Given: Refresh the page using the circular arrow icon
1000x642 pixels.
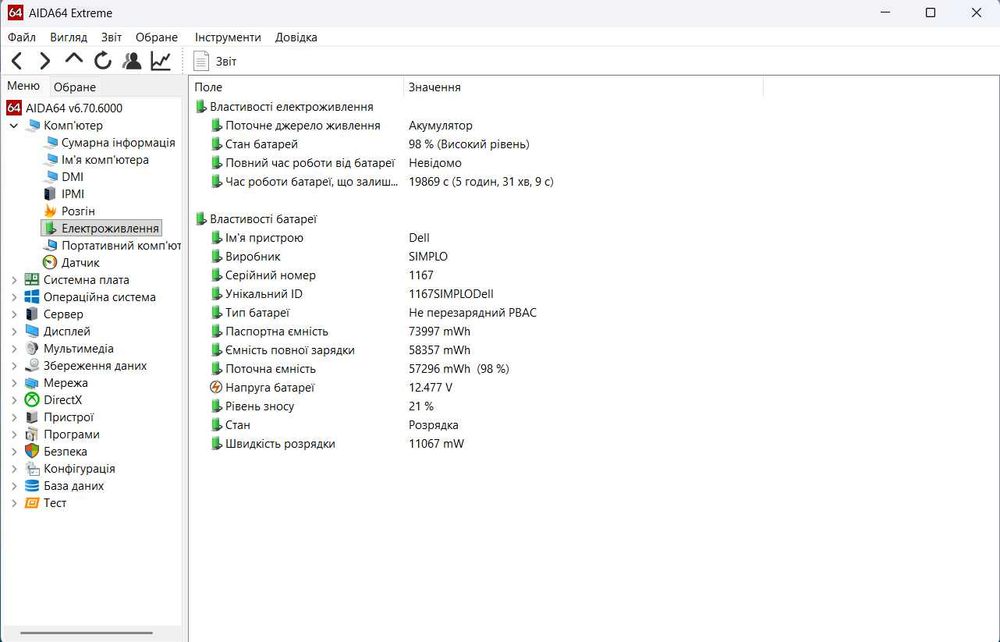Looking at the screenshot, I should [103, 61].
